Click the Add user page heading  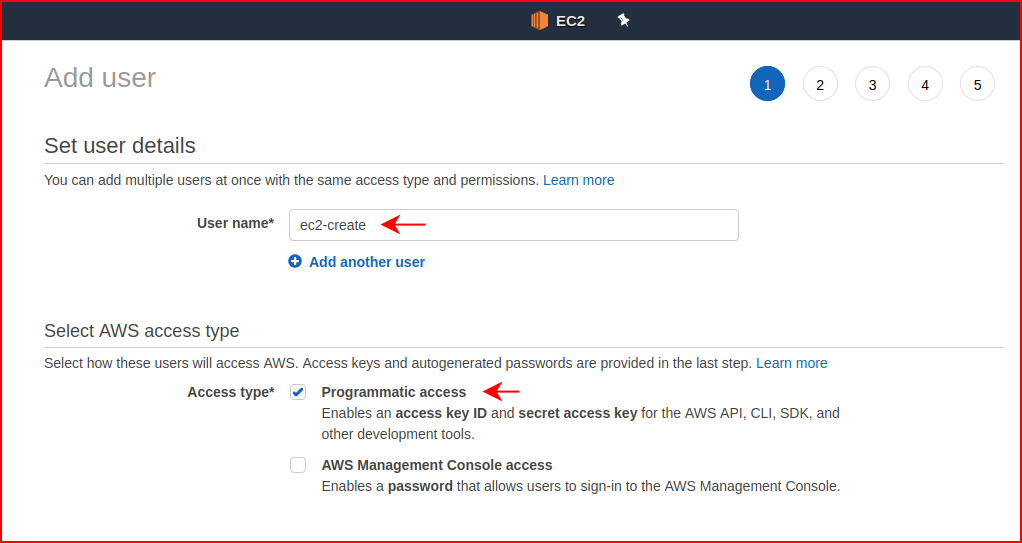100,78
